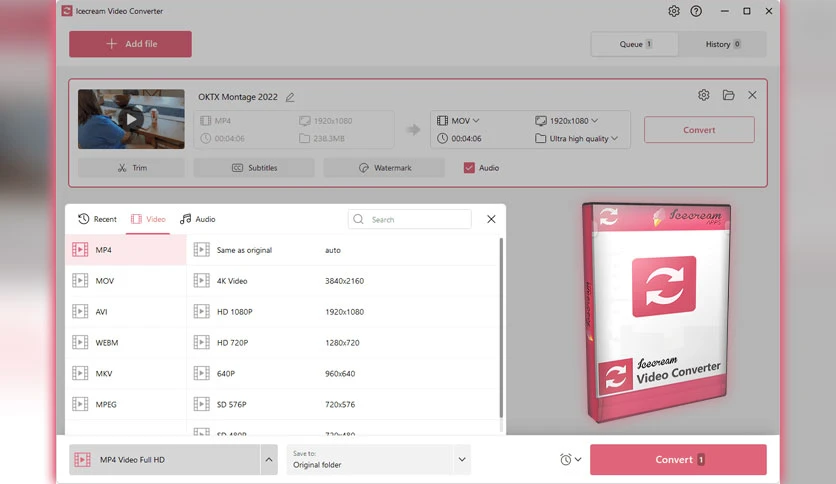Screen dimensions: 836x484
Task: Click the 640P film icon
Action: 202,373
